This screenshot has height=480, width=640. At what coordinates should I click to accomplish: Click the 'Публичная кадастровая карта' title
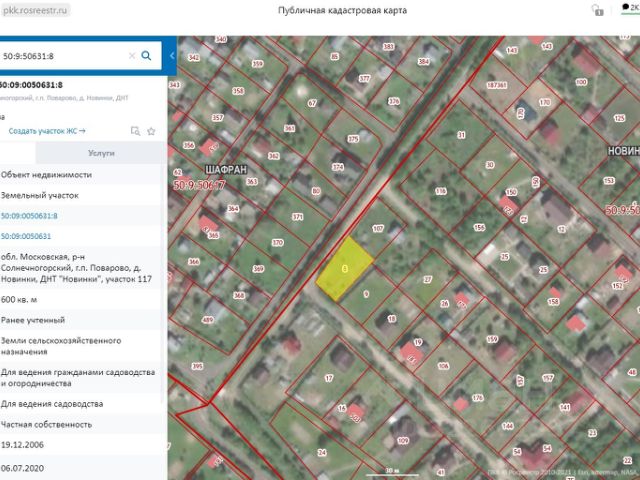coord(342,11)
